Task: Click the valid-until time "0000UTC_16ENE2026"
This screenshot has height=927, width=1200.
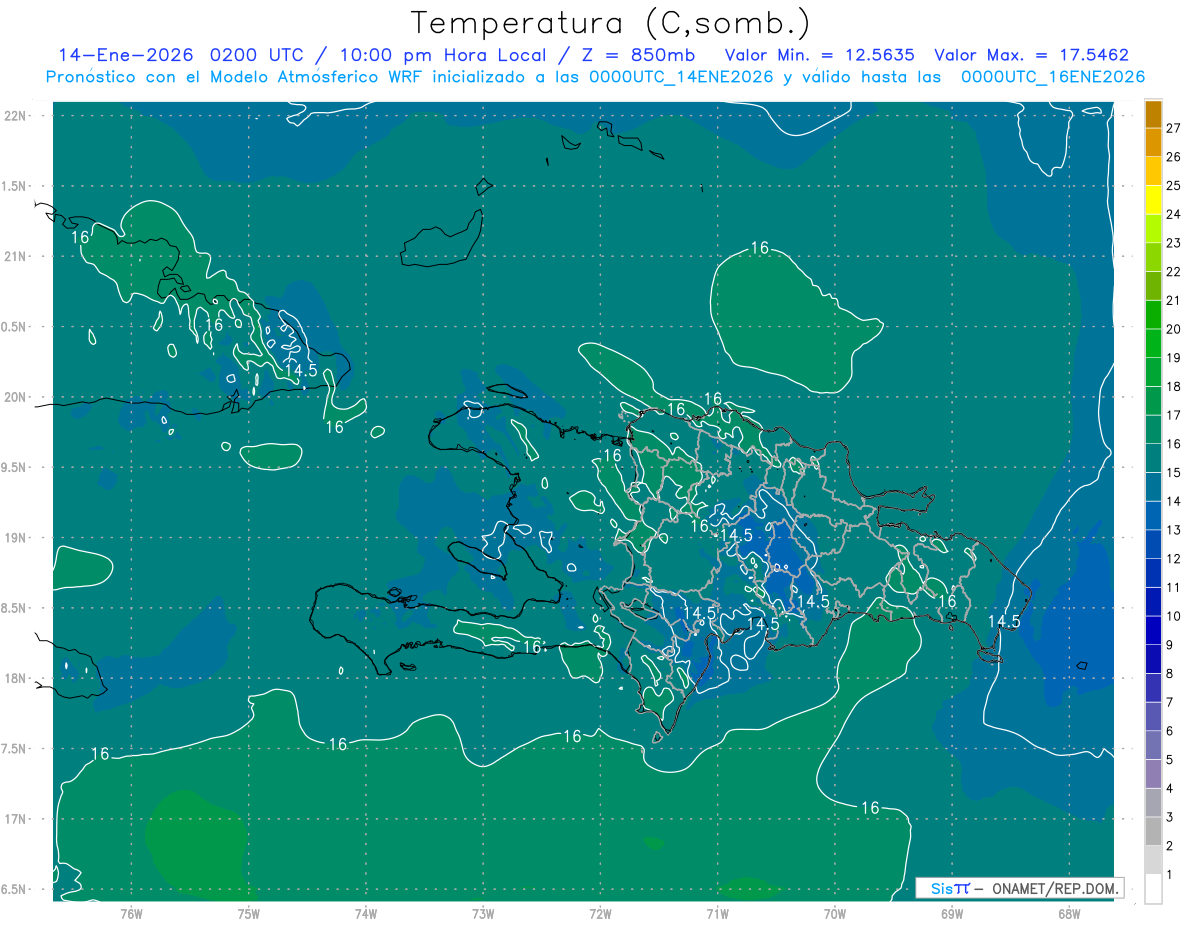Action: click(x=1053, y=77)
